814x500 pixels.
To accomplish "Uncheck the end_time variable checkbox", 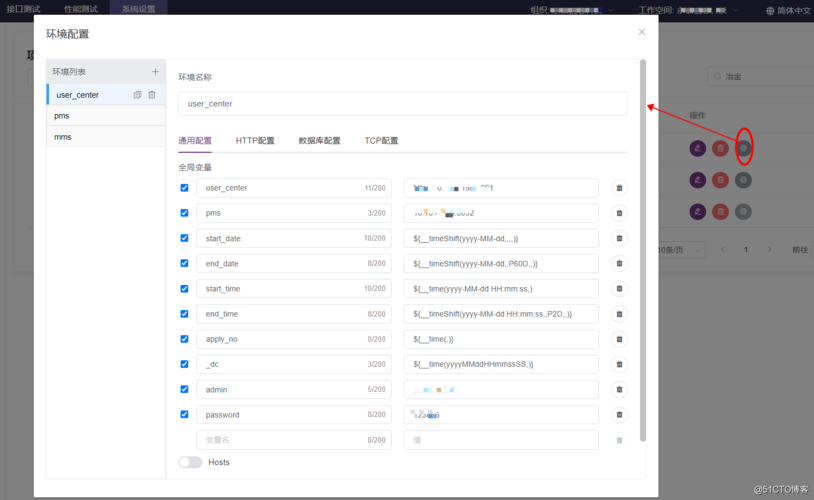I will 184,314.
